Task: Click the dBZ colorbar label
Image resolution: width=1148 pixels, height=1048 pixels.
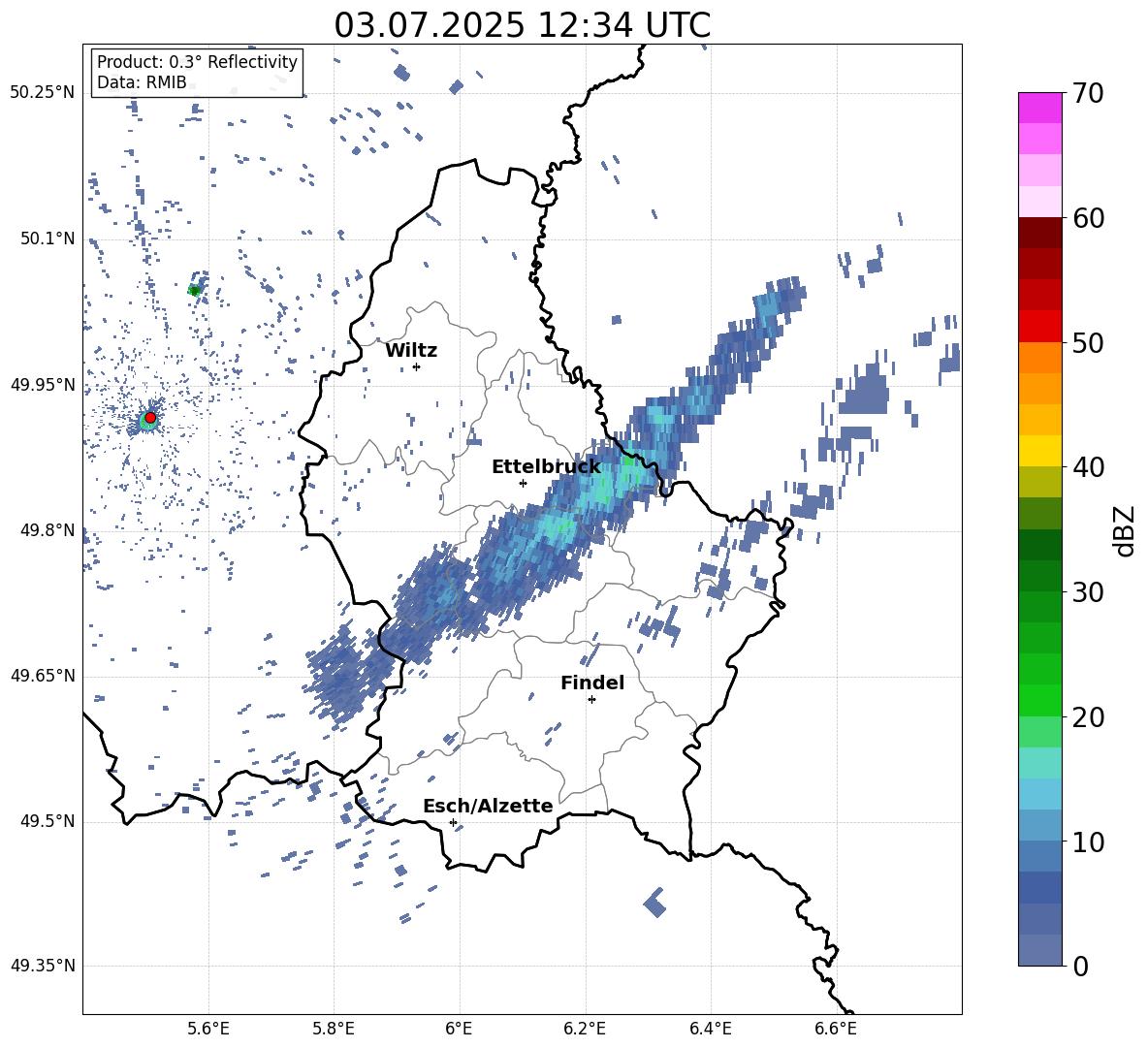Action: click(1126, 530)
